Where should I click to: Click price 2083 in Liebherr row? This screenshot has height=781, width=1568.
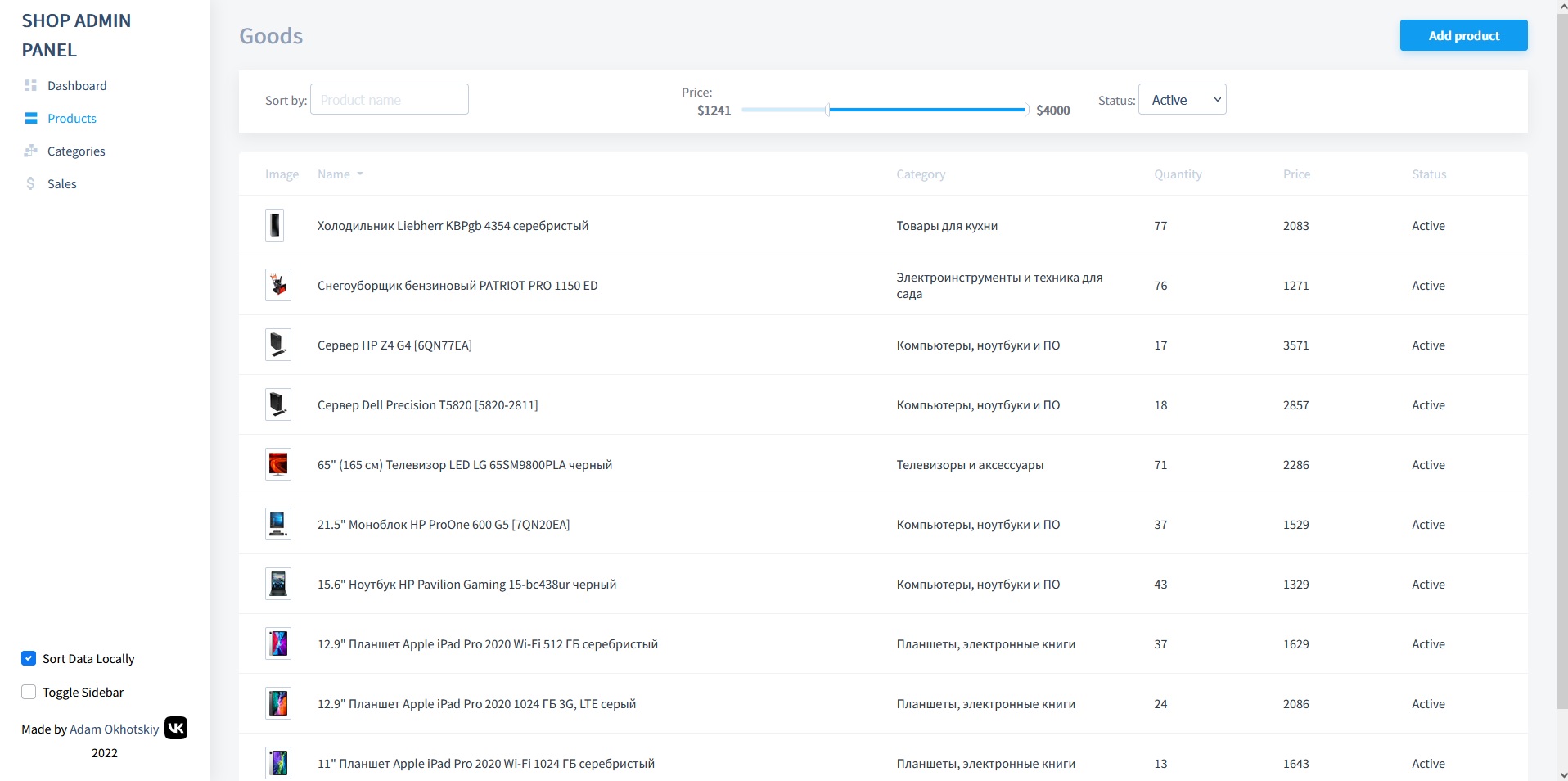click(x=1296, y=226)
